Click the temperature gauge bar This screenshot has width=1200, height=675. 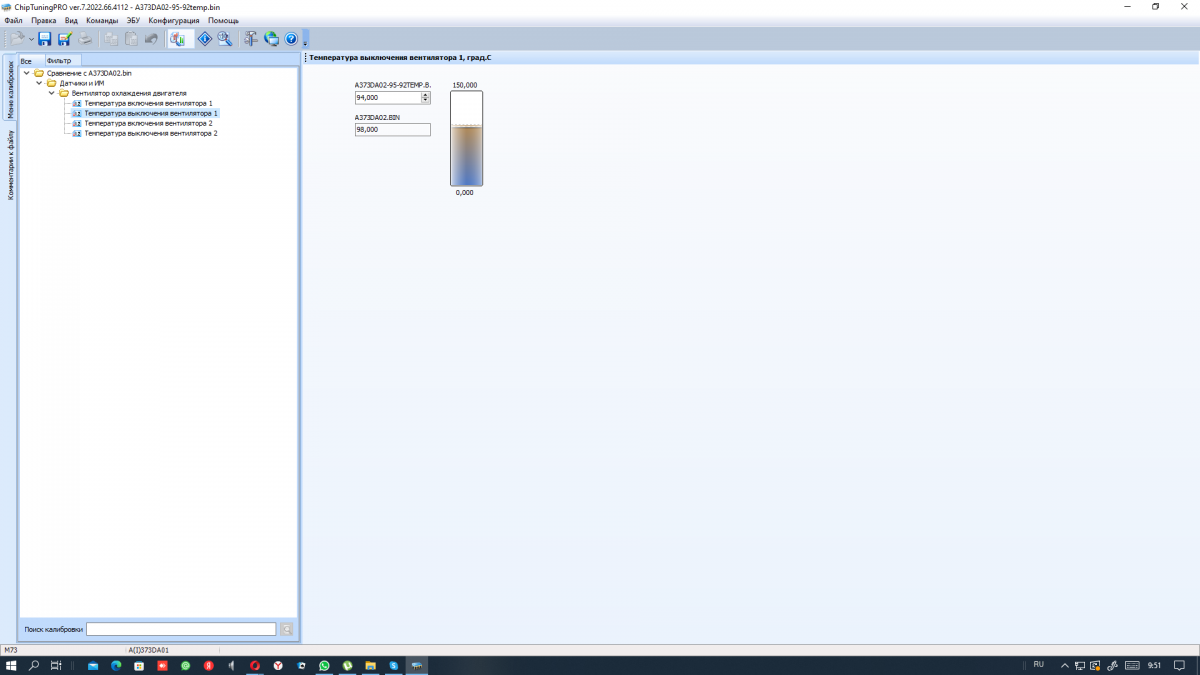pyautogui.click(x=466, y=139)
